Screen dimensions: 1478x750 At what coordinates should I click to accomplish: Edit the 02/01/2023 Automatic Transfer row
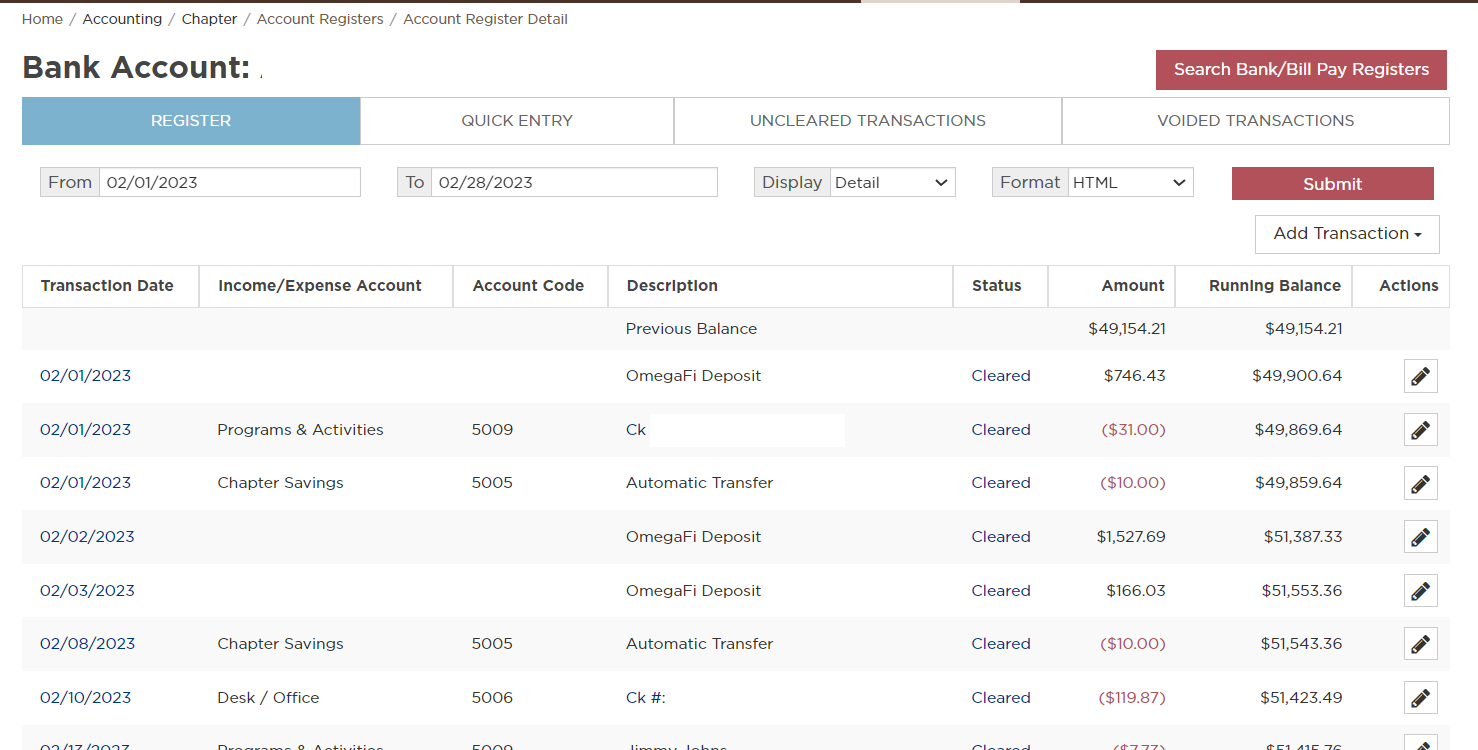point(1420,483)
